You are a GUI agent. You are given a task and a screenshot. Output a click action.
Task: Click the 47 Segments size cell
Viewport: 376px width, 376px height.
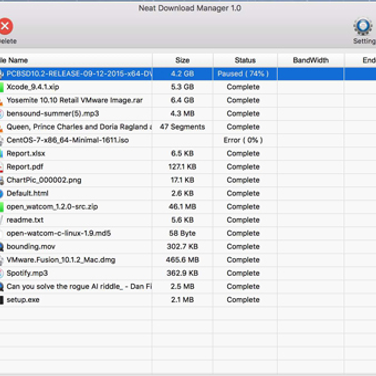[x=182, y=127]
